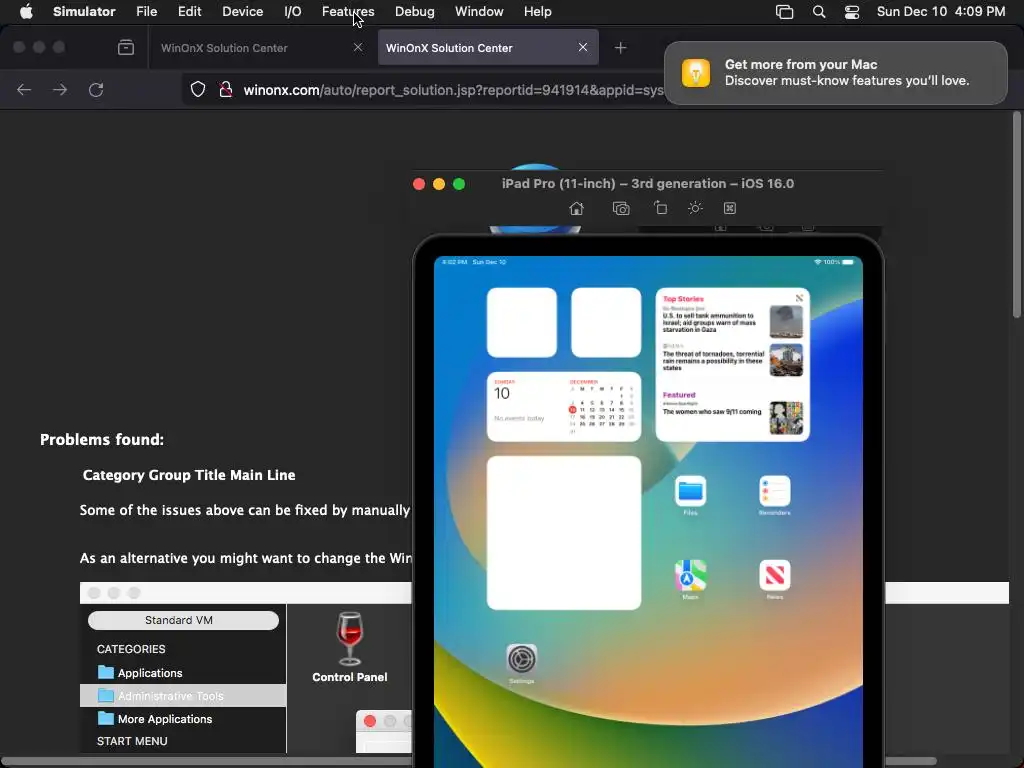Select More Applications category
1024x768 pixels.
coord(155,718)
